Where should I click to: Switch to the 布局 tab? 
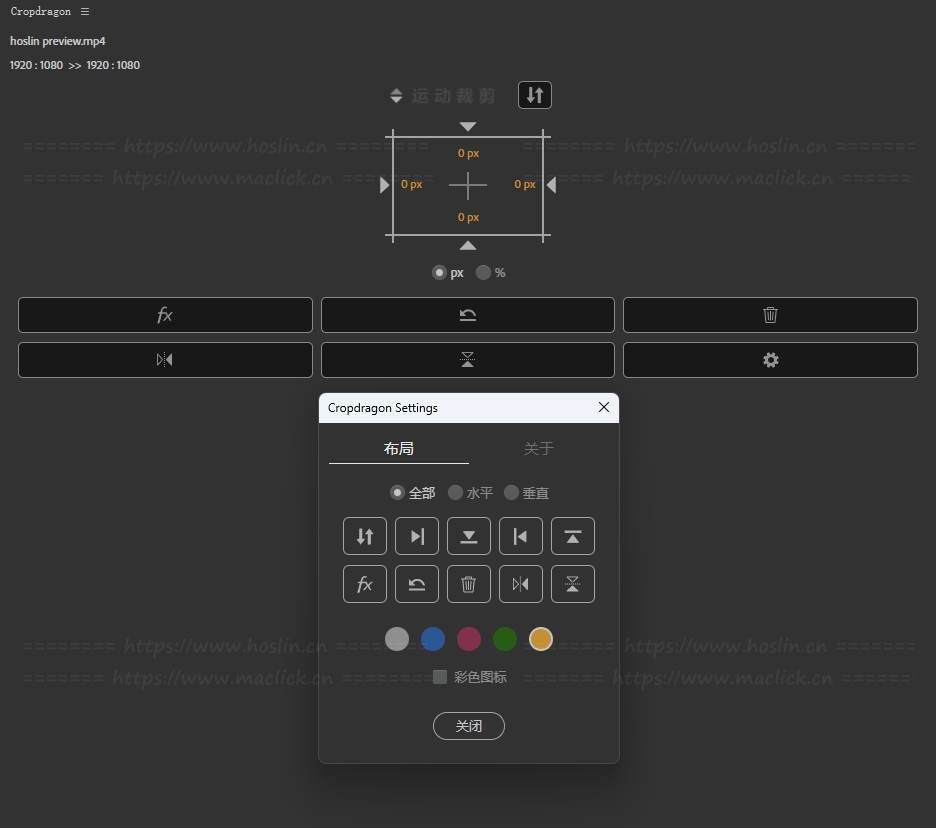click(399, 448)
